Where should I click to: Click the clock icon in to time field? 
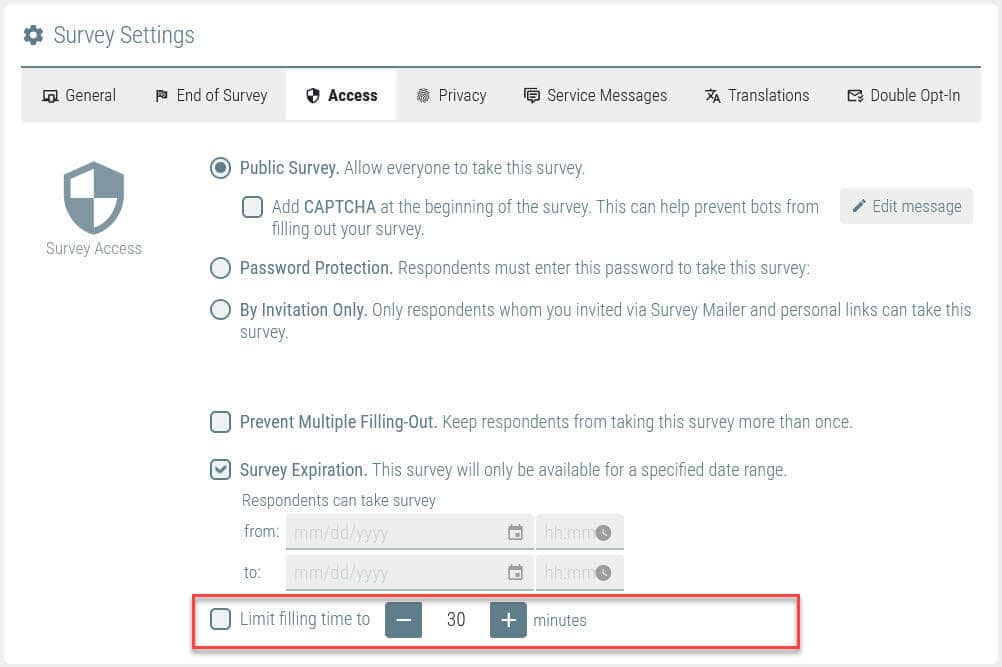603,572
